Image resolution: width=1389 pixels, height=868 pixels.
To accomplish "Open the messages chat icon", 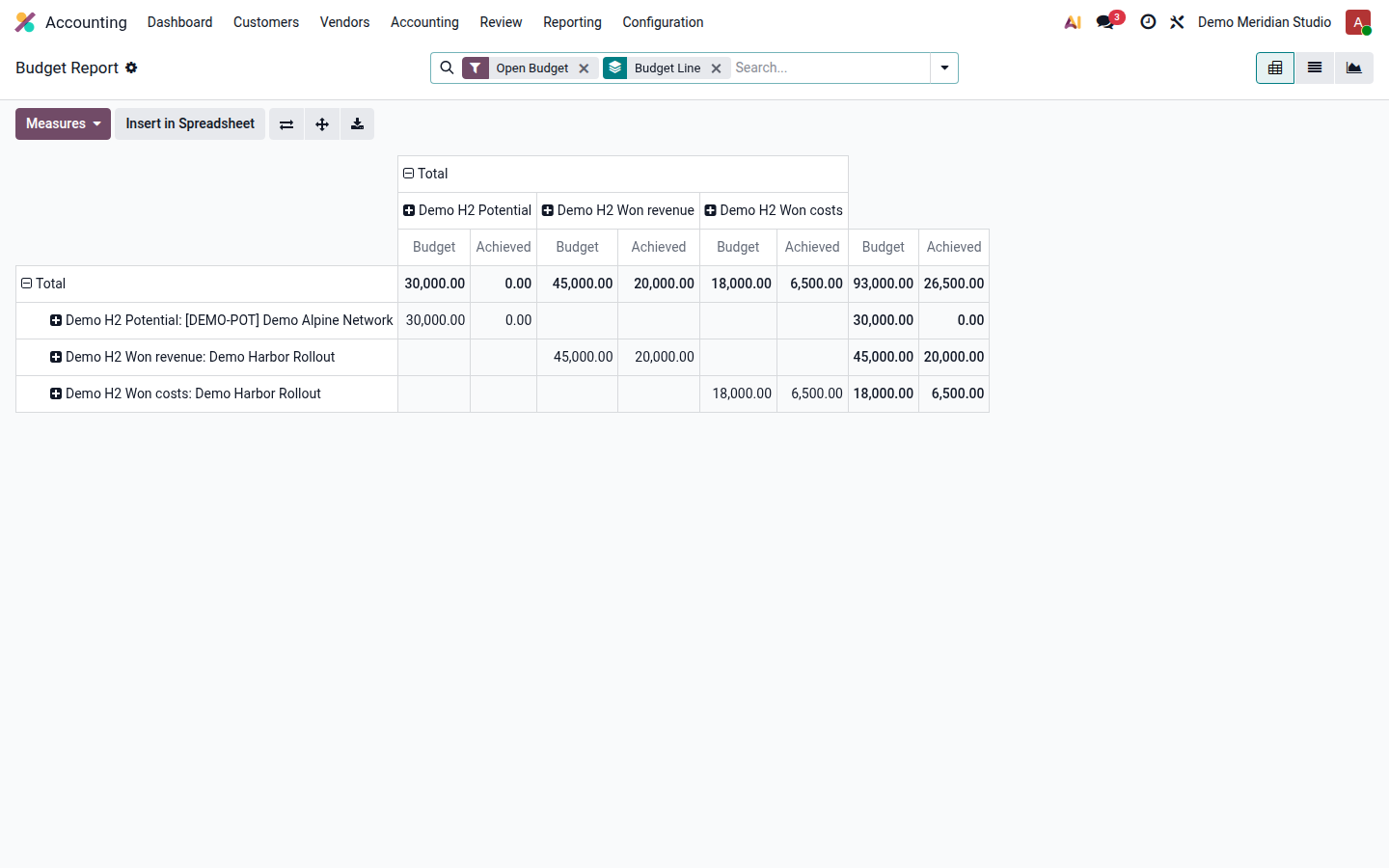I will (1106, 22).
